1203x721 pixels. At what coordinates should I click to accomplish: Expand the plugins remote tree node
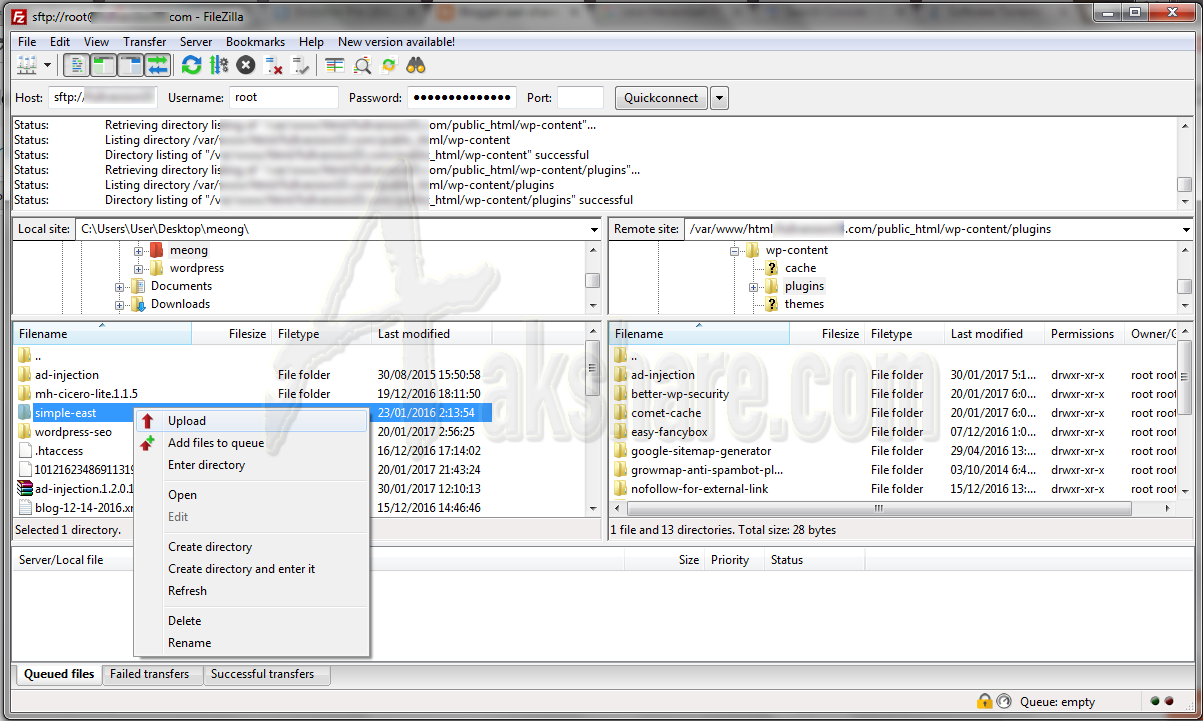pos(753,286)
